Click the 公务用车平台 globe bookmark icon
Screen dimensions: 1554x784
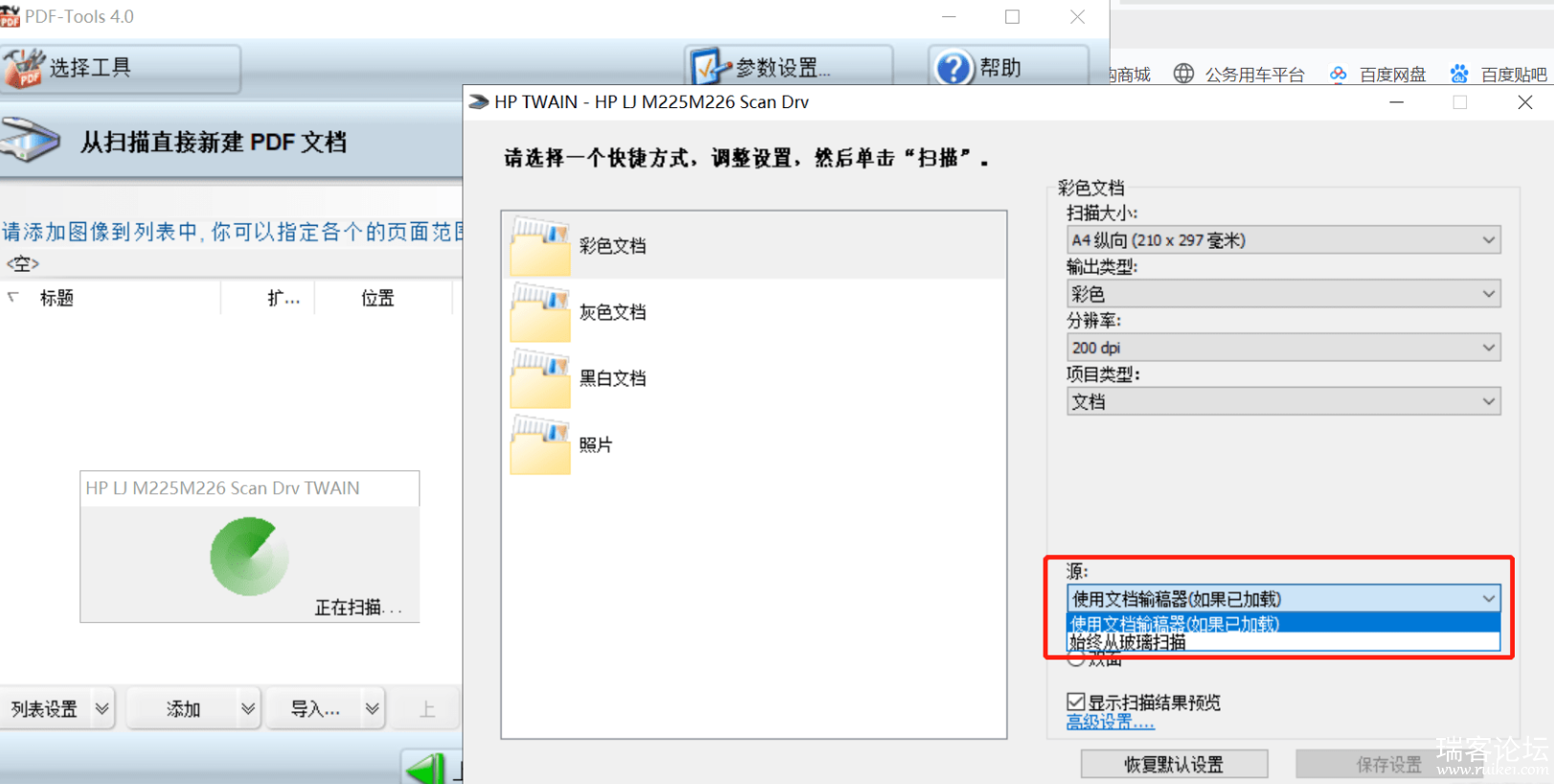(1184, 74)
